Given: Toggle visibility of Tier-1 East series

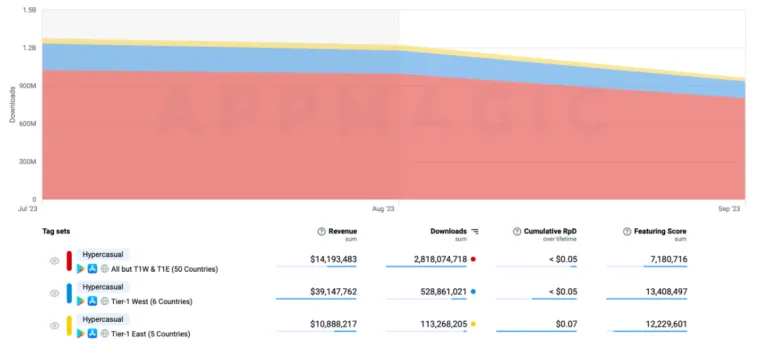Looking at the screenshot, I should [55, 326].
